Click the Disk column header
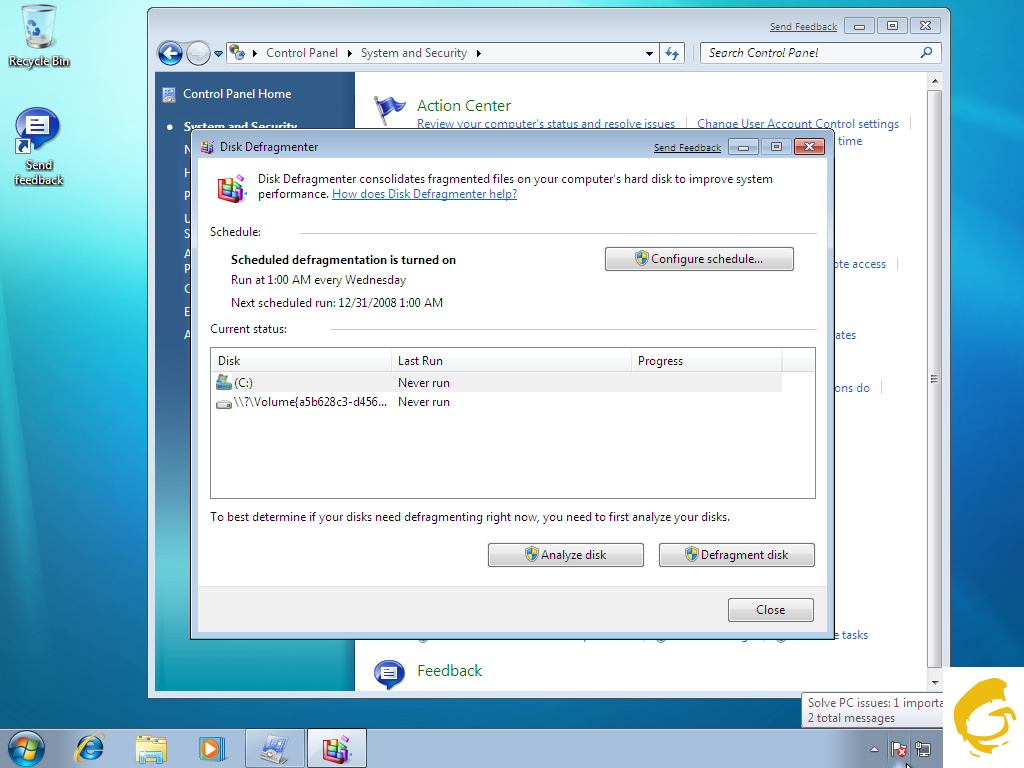 pyautogui.click(x=300, y=361)
